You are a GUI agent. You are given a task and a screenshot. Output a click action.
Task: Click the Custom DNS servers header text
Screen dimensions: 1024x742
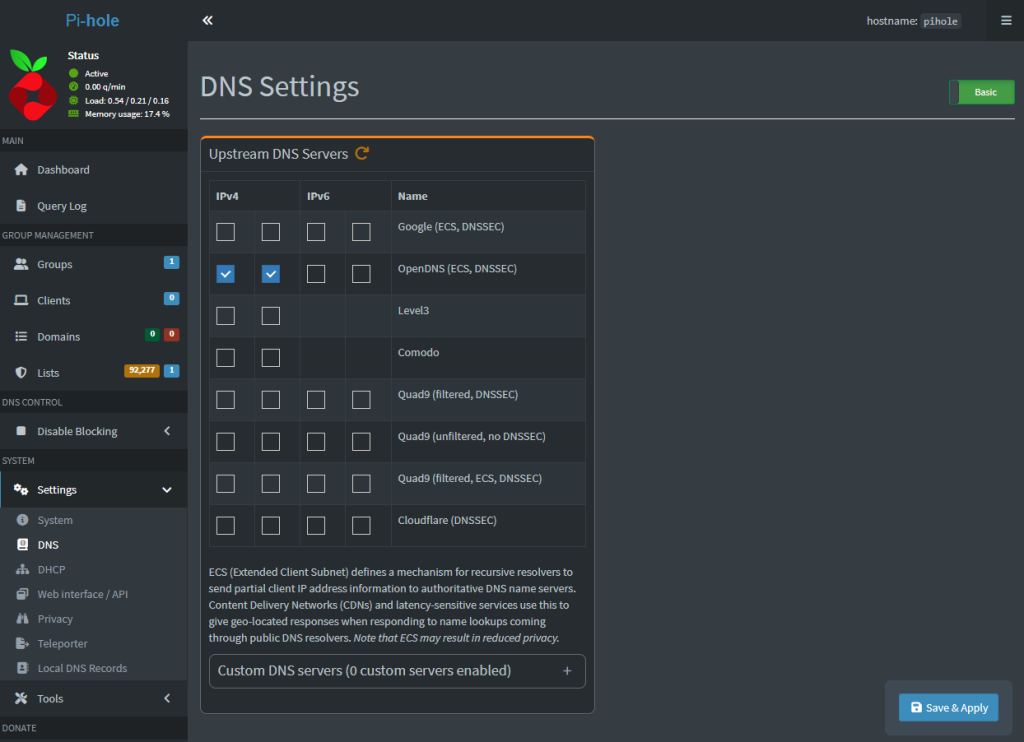(x=364, y=671)
